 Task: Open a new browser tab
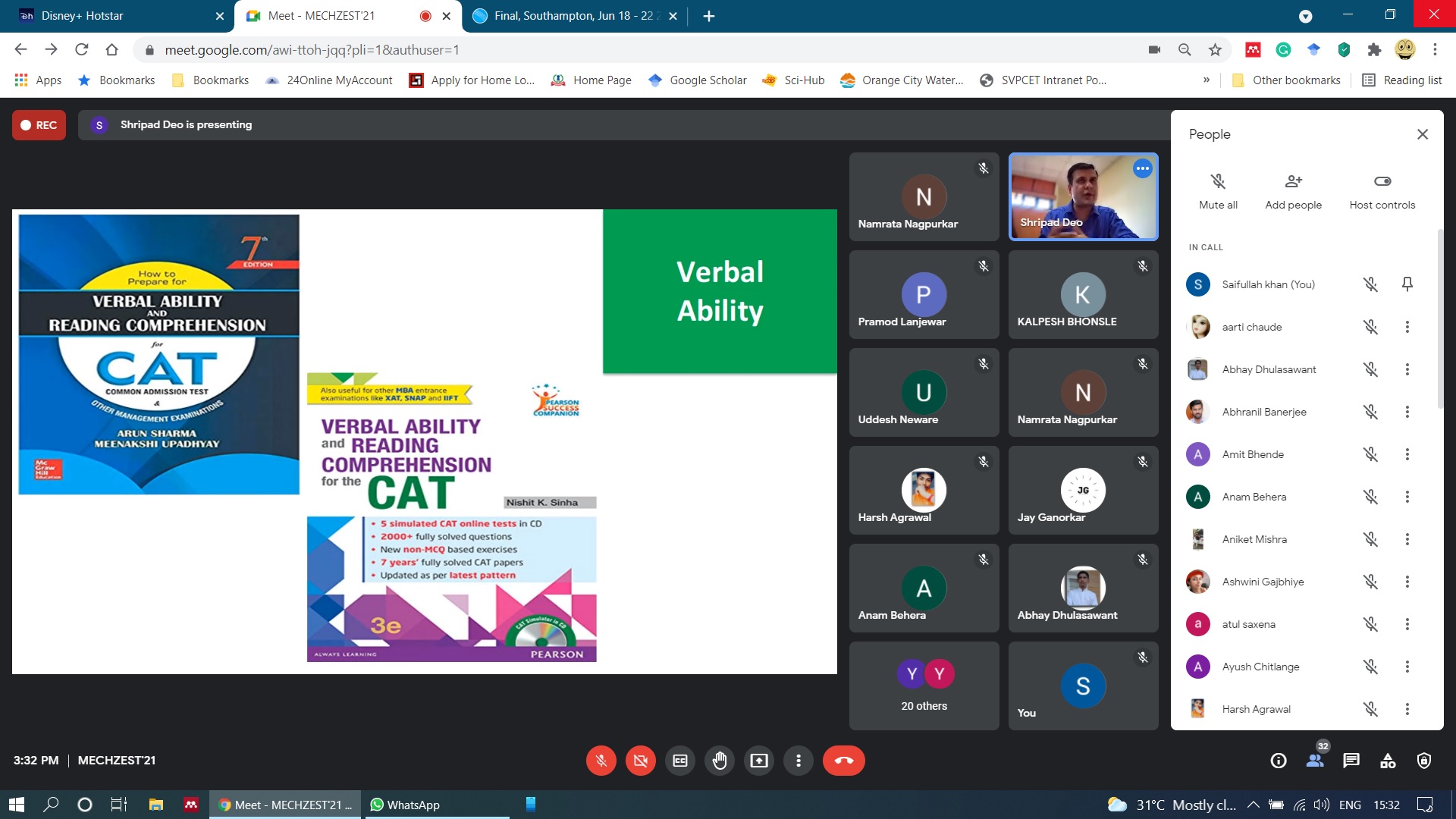tap(709, 16)
